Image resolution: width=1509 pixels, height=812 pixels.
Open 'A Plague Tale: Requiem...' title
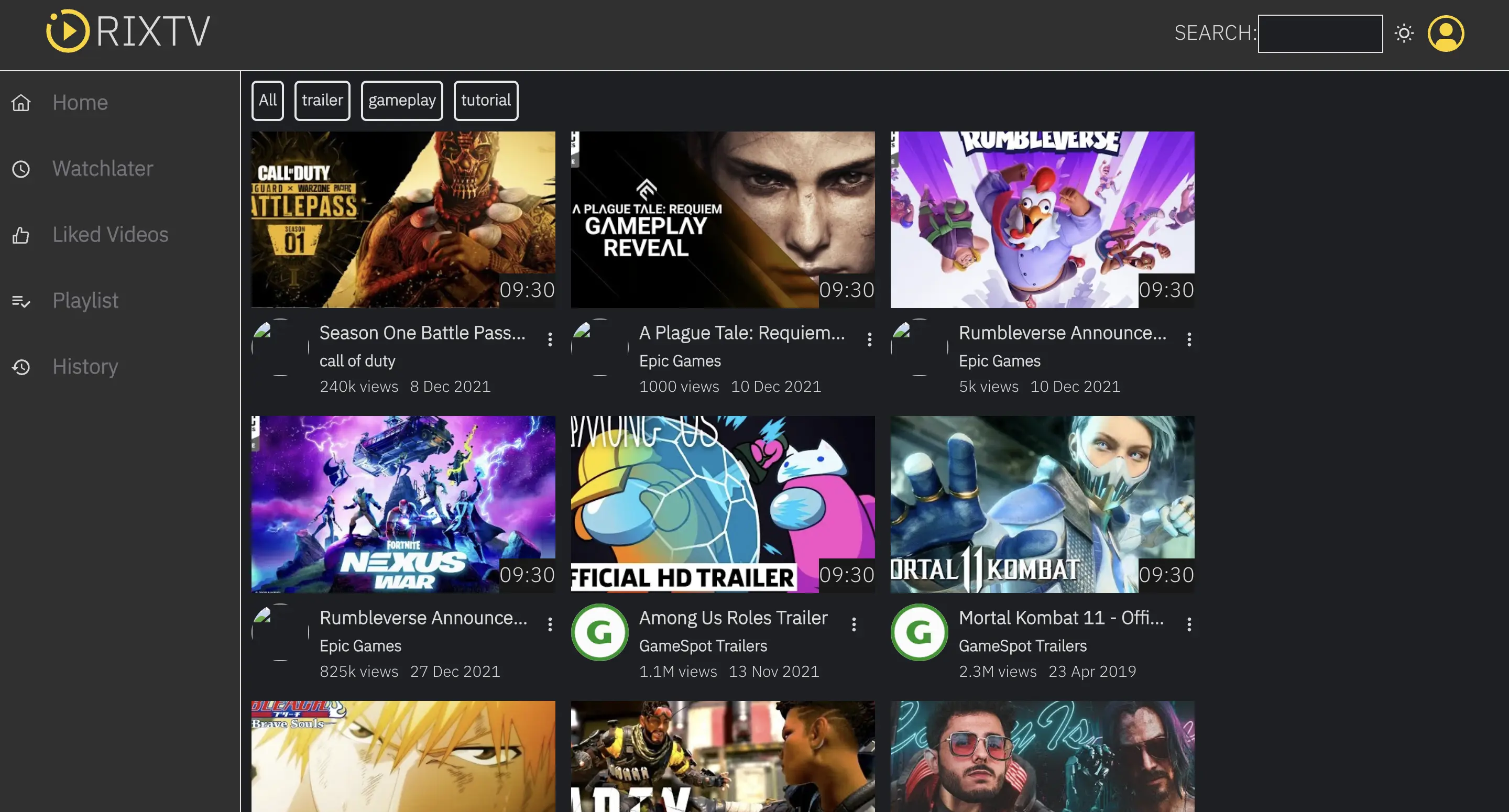742,333
